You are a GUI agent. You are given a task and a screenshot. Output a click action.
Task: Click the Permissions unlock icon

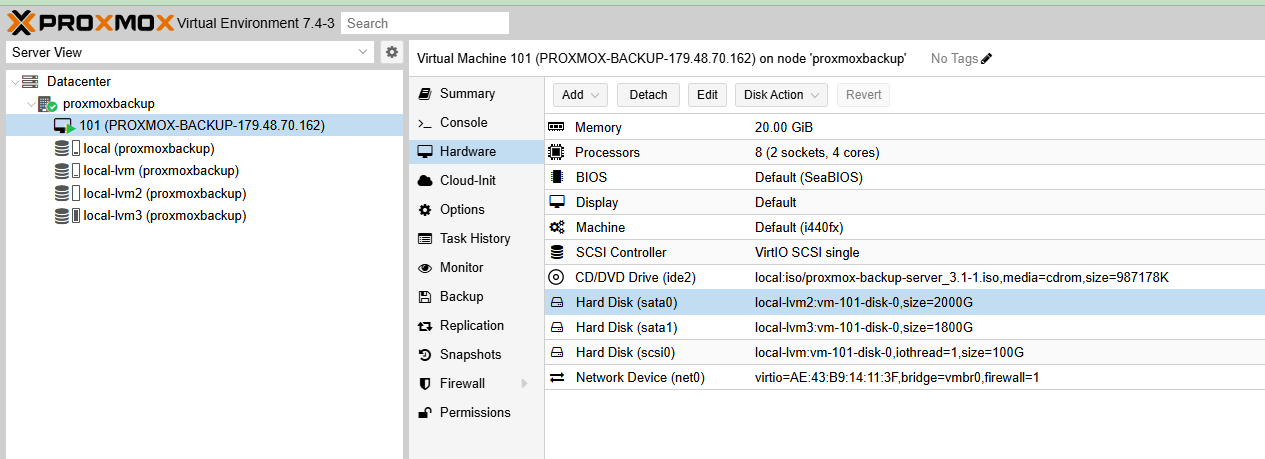[x=424, y=413]
